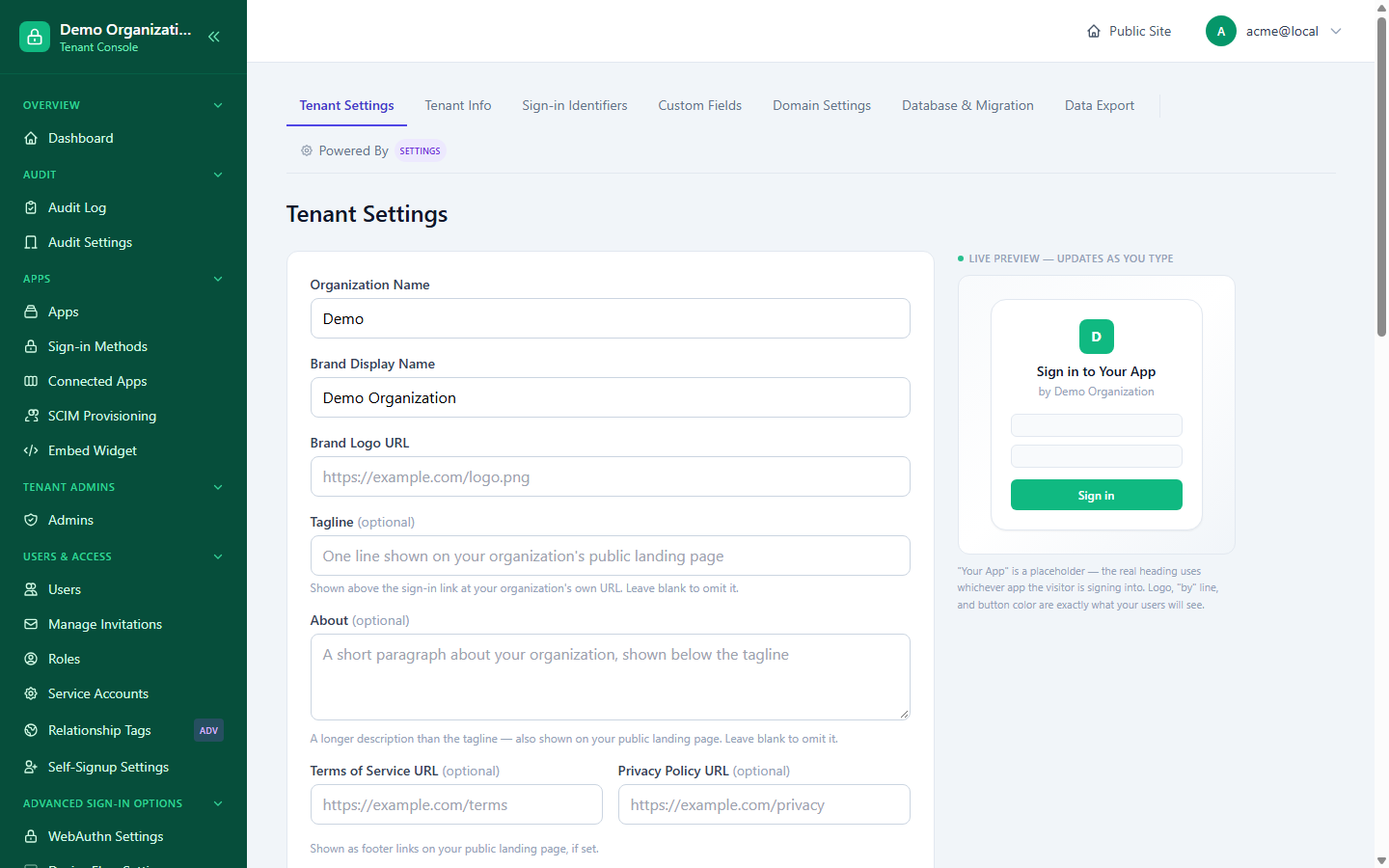Click the SCIM Provisioning users icon

31,416
